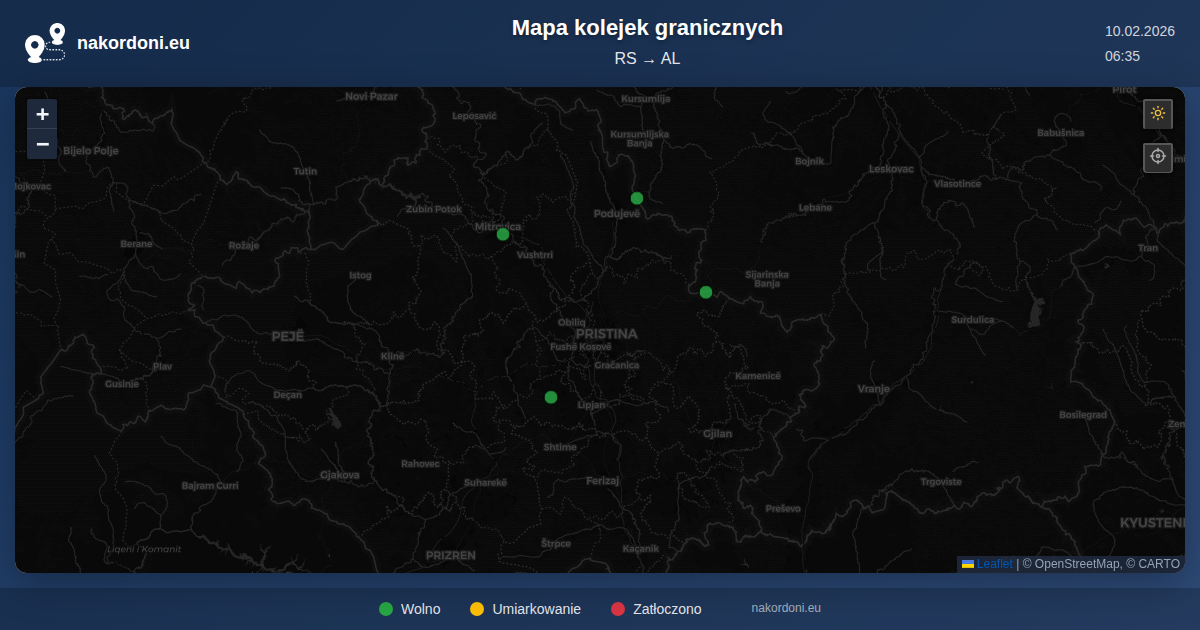Viewport: 1200px width, 630px height.
Task: Click the Mapa kolejek granicznych heading
Action: [647, 28]
